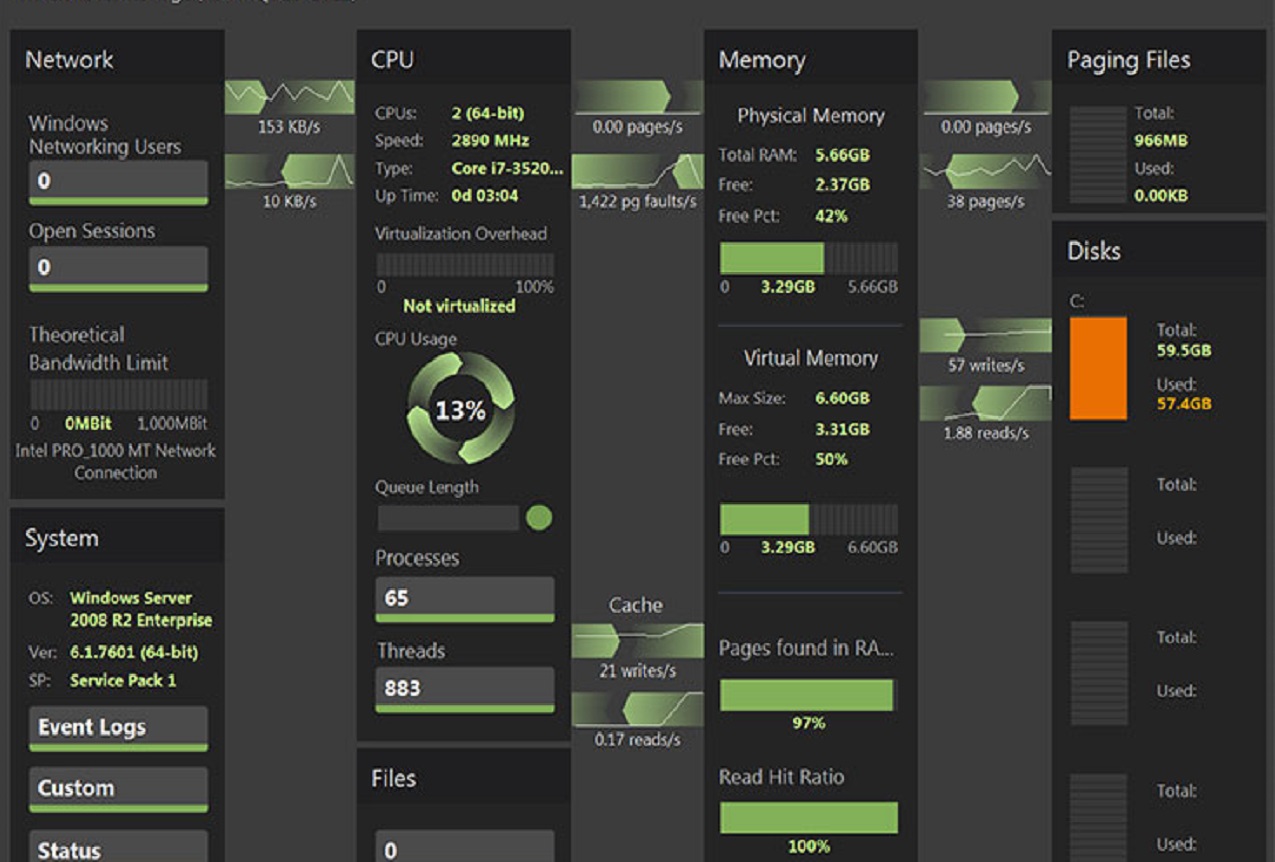
Task: Select the 153 KB/s network sparkline graph
Action: point(290,98)
